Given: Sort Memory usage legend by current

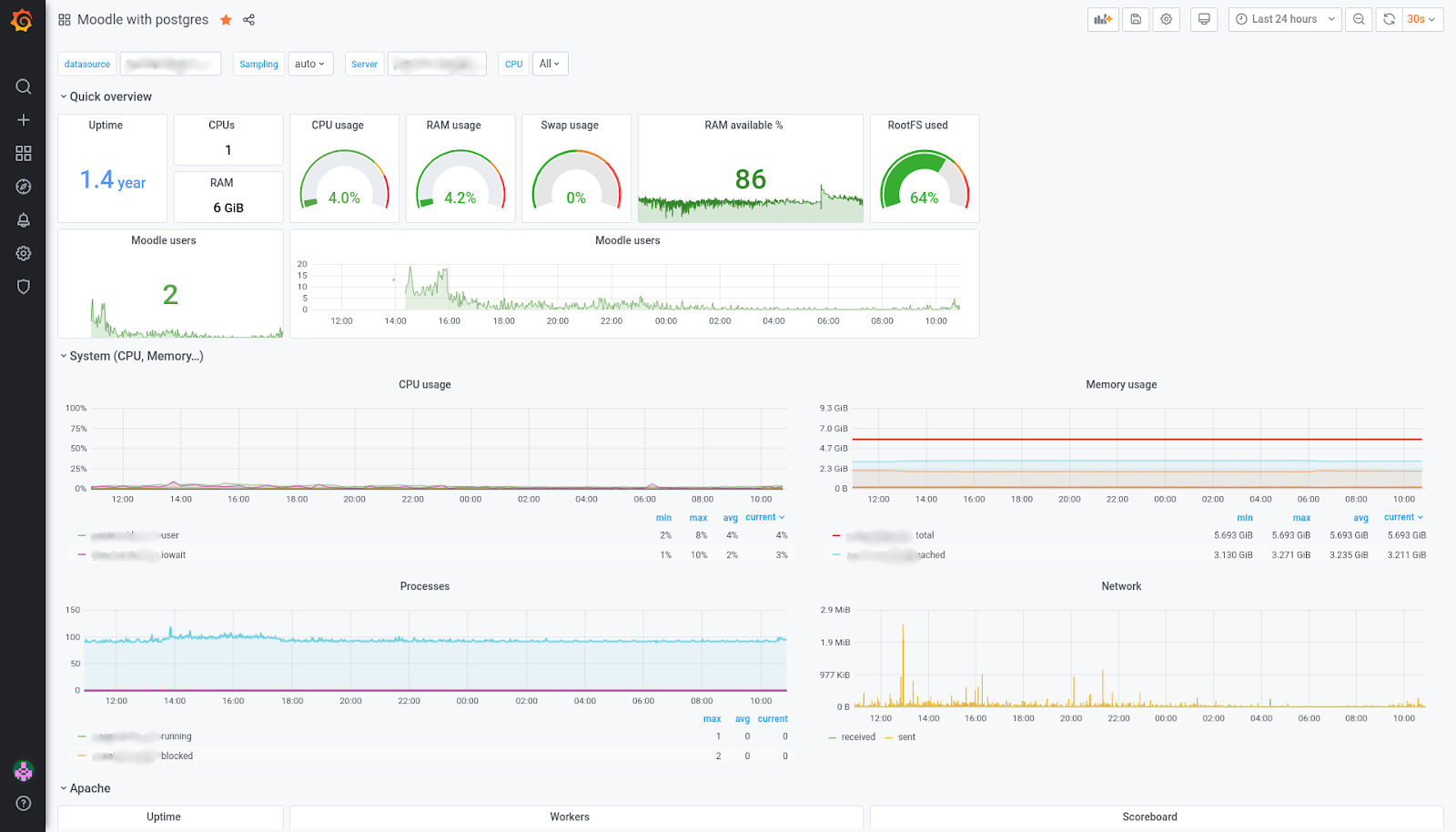Looking at the screenshot, I should point(1402,518).
